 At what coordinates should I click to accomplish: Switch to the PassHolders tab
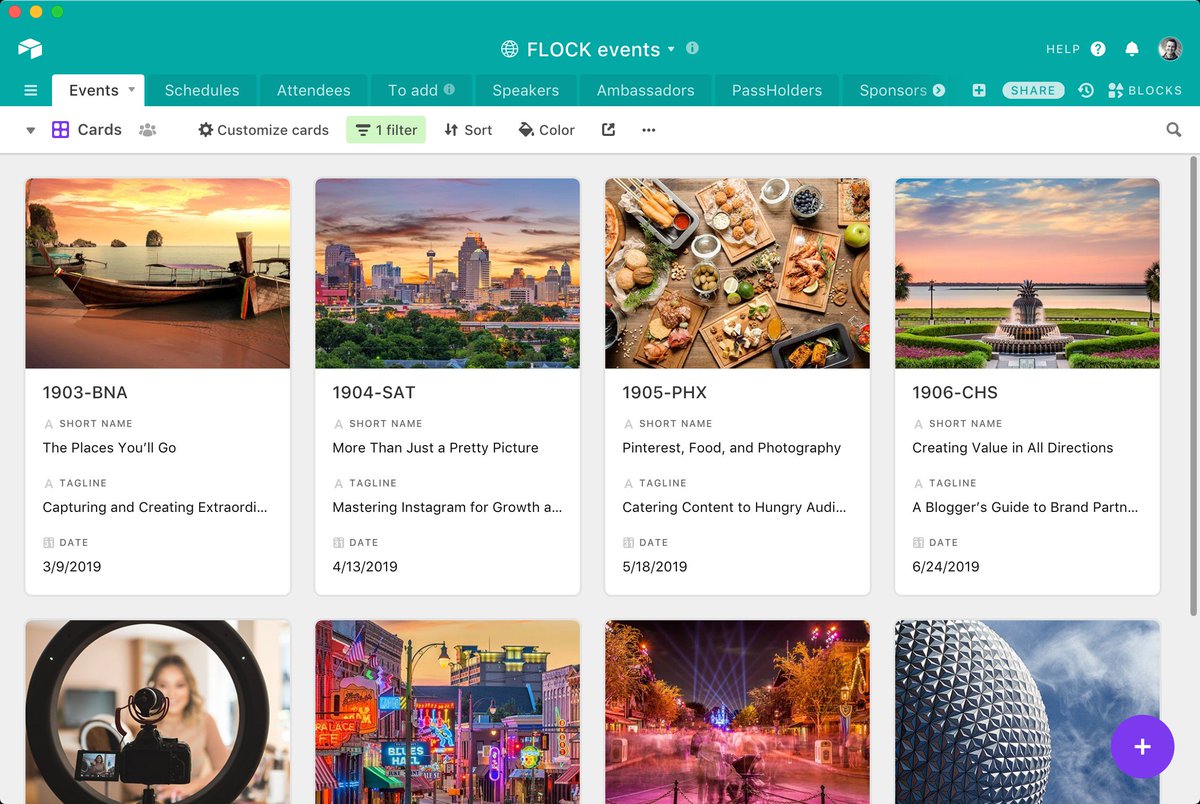click(777, 90)
